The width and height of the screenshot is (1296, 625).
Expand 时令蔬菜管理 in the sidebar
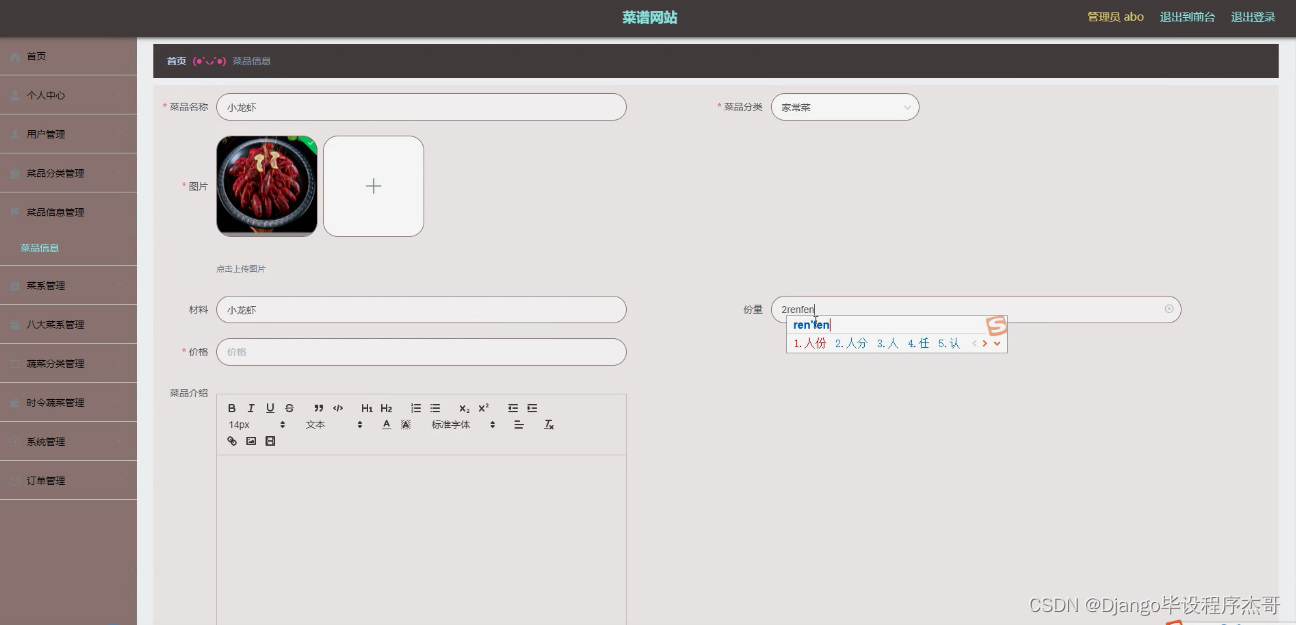click(x=68, y=402)
